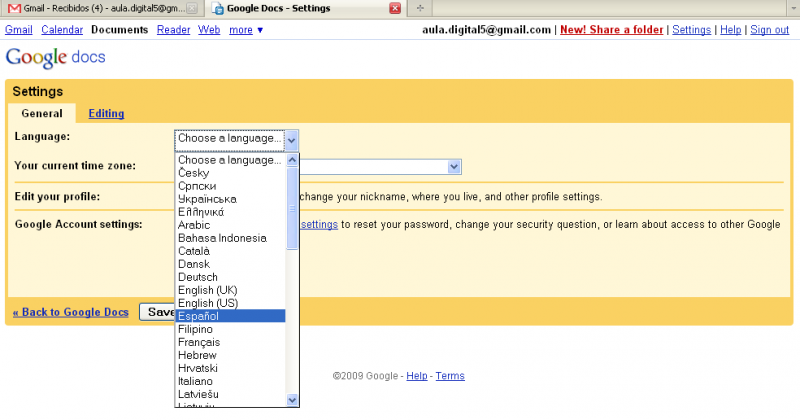Select English (UK) from the language list

230,290
